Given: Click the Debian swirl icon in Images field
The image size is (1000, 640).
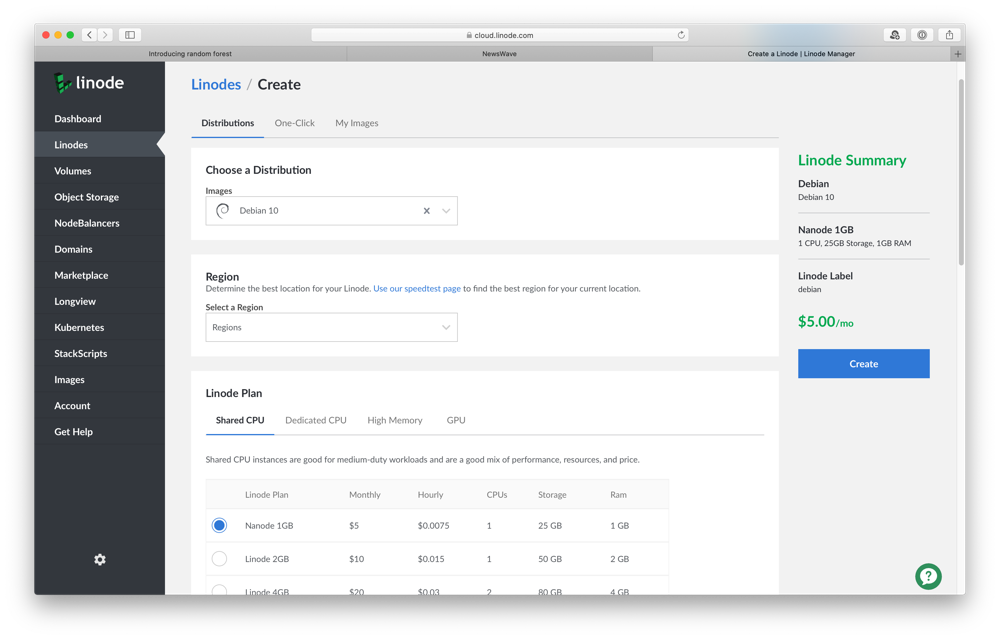Looking at the screenshot, I should (x=223, y=210).
